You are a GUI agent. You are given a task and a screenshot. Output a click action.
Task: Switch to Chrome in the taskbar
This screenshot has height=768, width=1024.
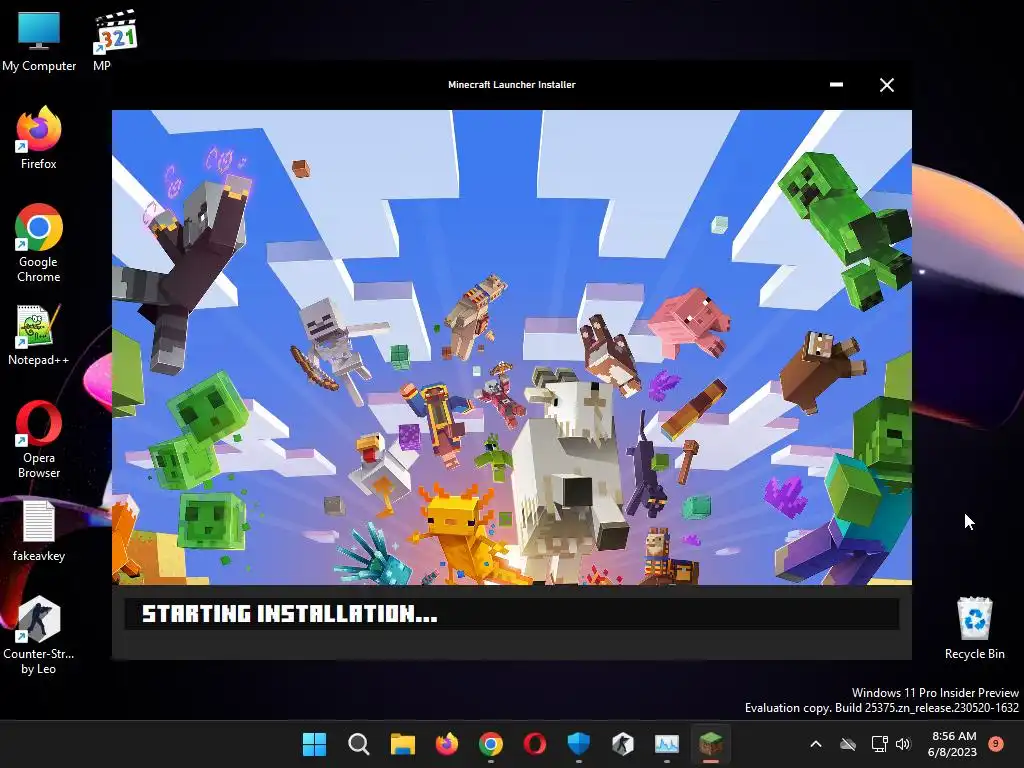(490, 744)
